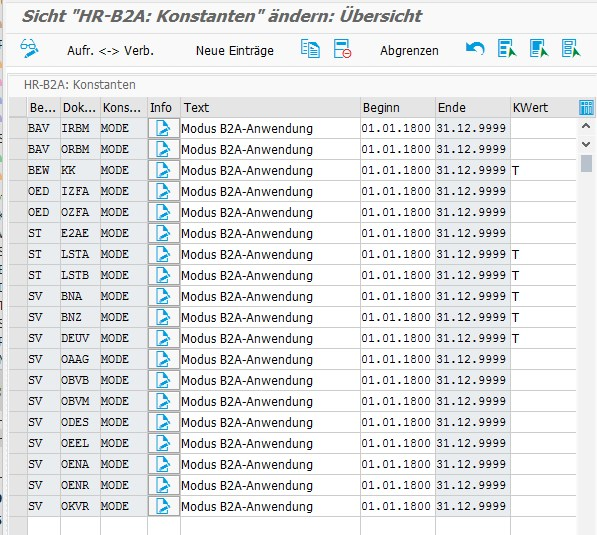Click KWert field of ST LSTA row
Screen dimensions: 597x535
[x=543, y=254]
